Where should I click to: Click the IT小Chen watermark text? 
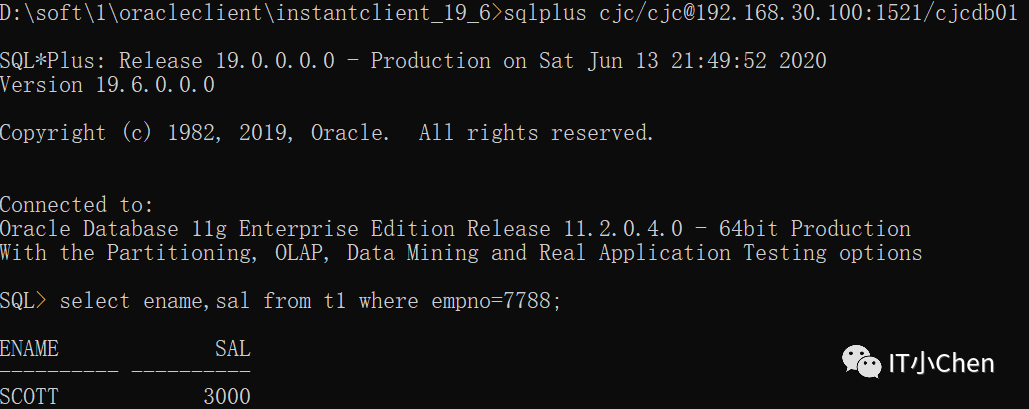click(x=941, y=363)
